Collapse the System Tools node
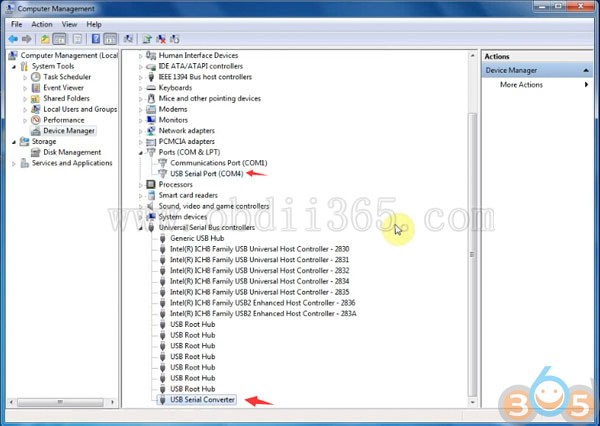The width and height of the screenshot is (600, 426). pyautogui.click(x=14, y=67)
